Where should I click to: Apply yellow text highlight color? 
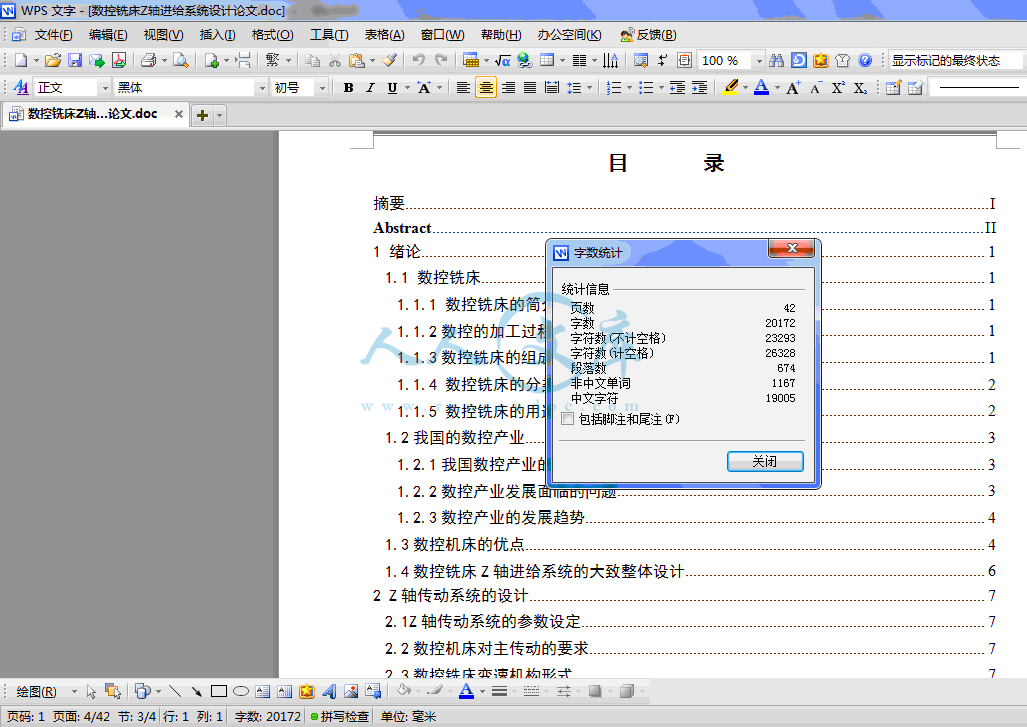(731, 88)
